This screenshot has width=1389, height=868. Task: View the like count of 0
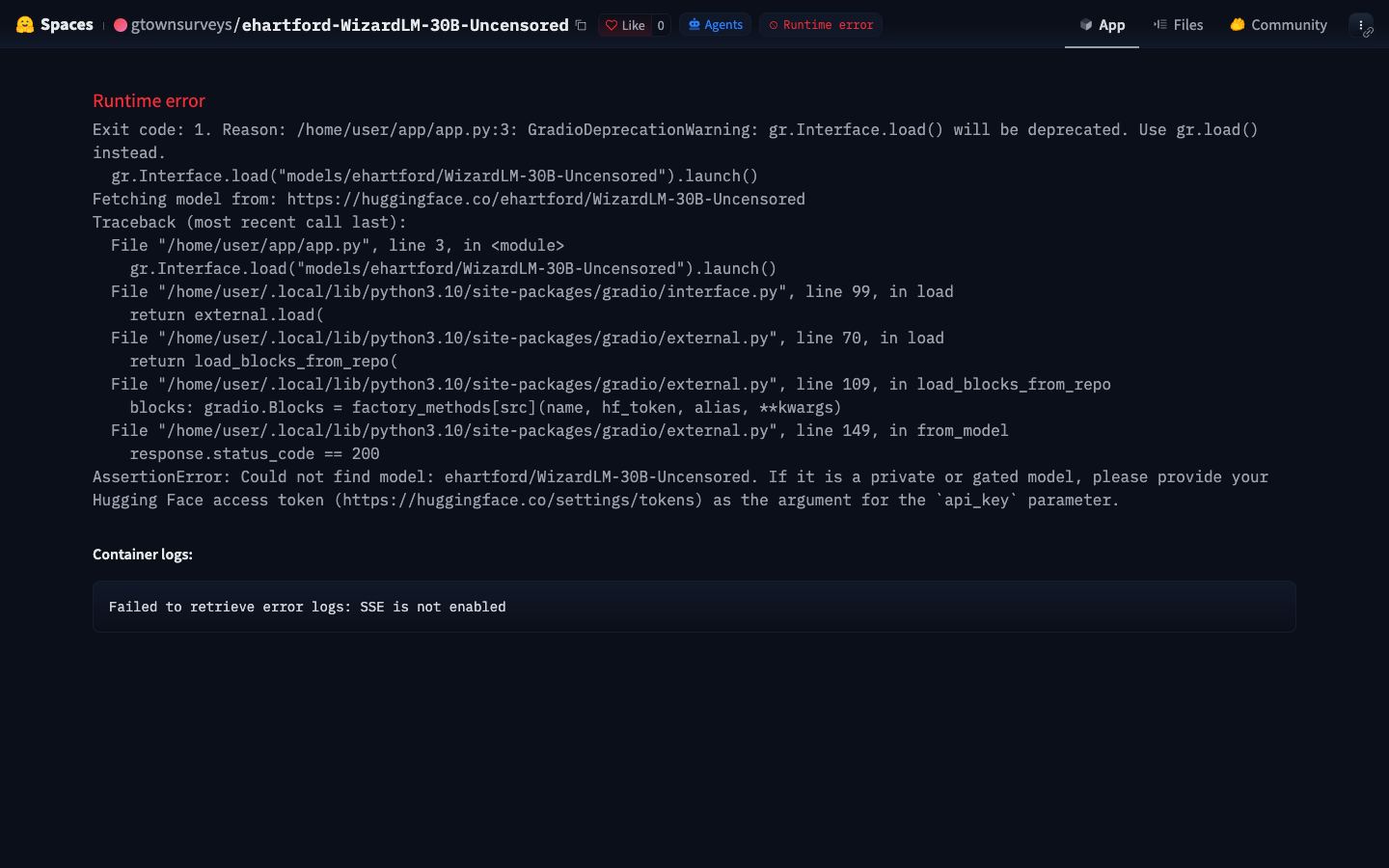(x=661, y=25)
